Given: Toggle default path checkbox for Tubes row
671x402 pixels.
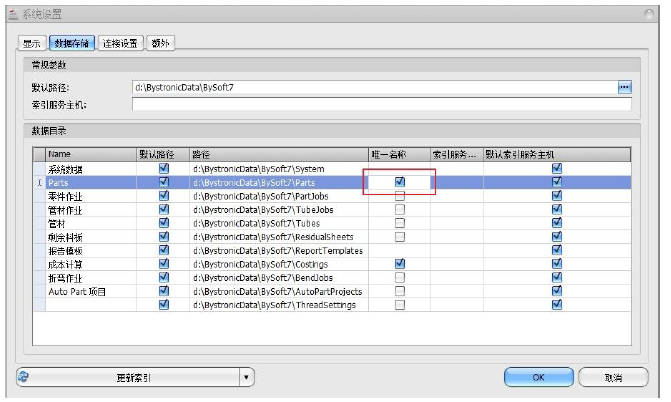Looking at the screenshot, I should [x=163, y=223].
